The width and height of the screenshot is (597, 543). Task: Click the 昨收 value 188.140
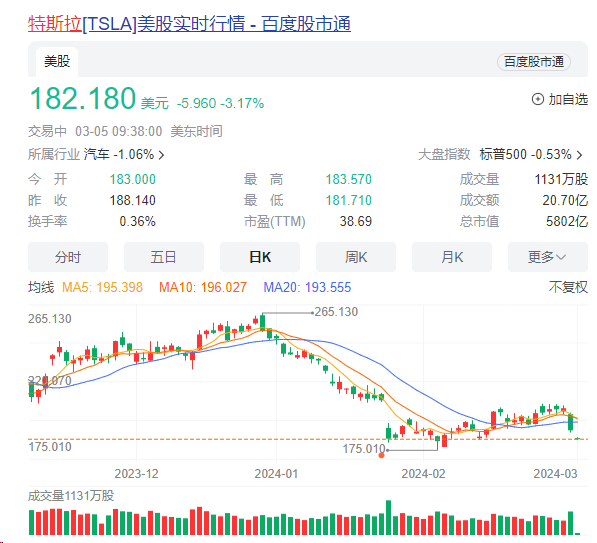pos(132,200)
